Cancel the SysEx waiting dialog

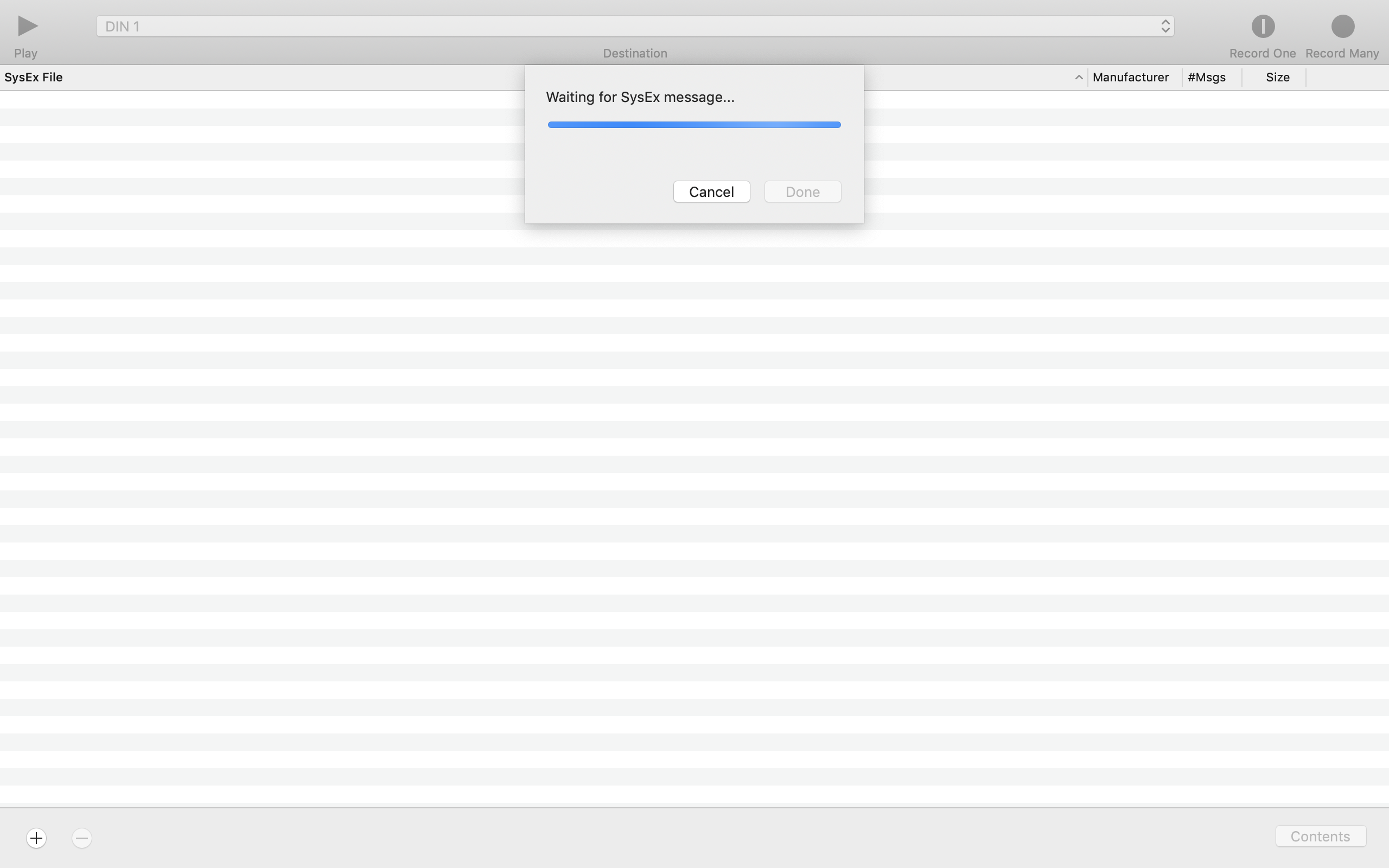click(x=711, y=192)
